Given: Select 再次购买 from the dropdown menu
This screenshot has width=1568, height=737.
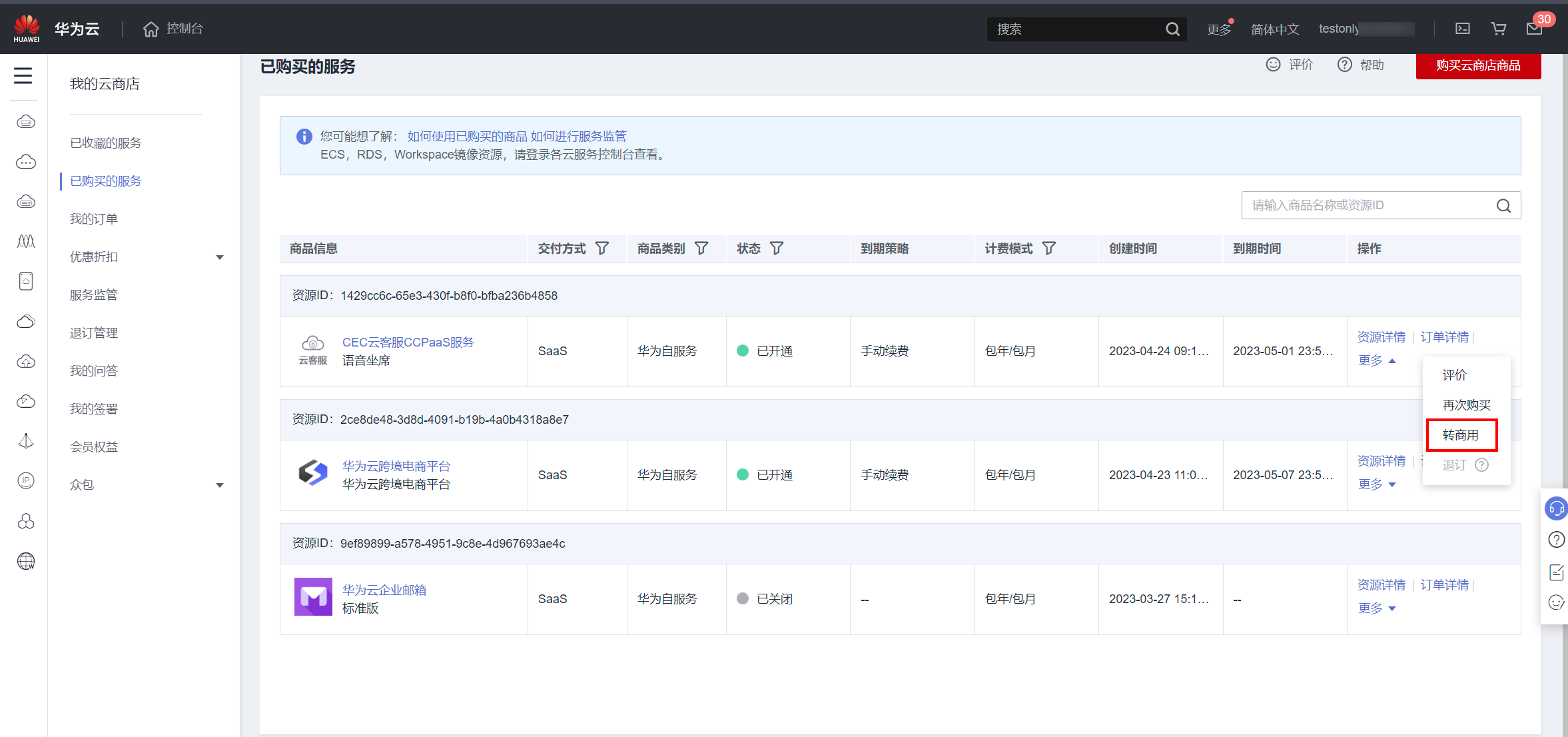Looking at the screenshot, I should [x=1466, y=405].
